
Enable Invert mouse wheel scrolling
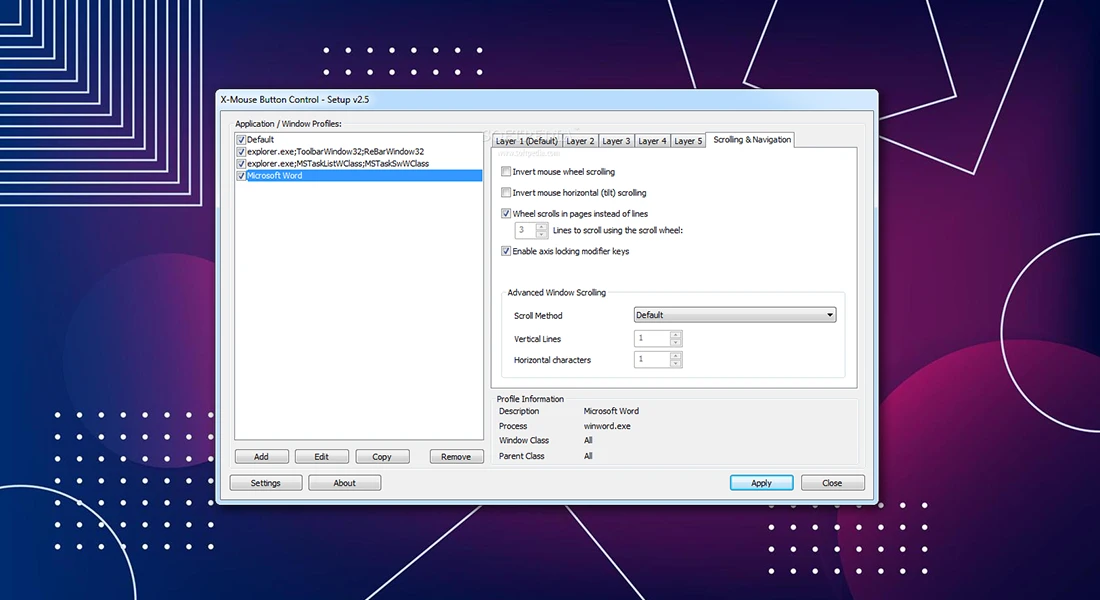coord(506,171)
